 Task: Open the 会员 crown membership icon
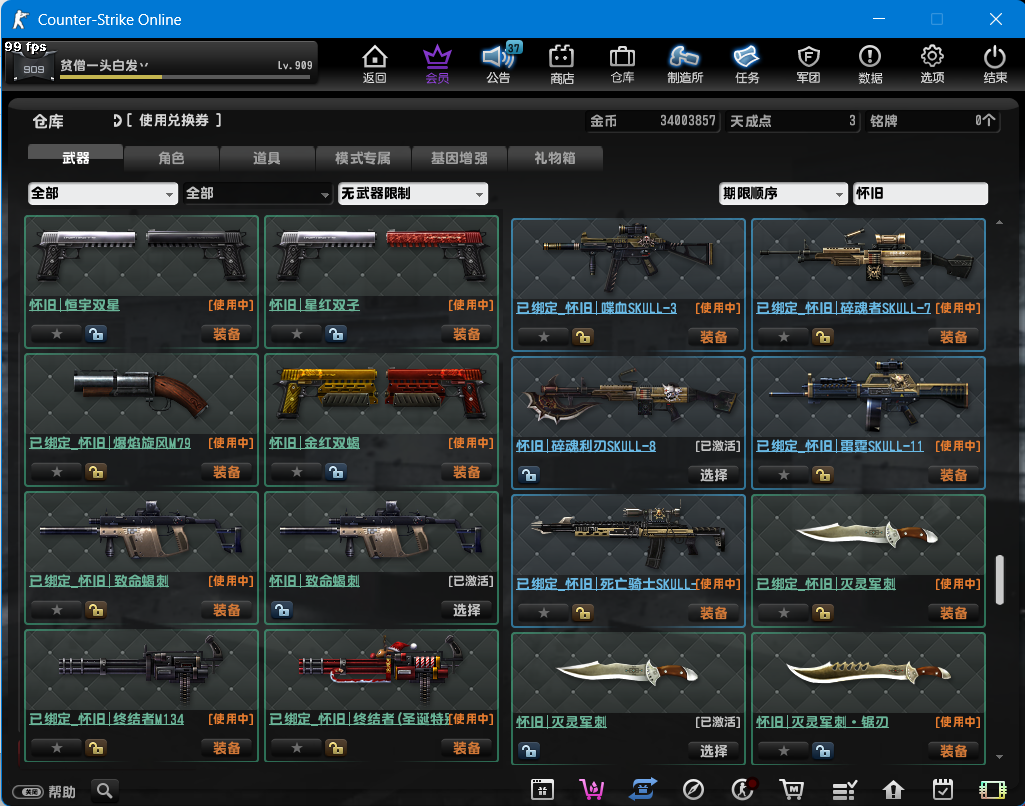(x=437, y=64)
